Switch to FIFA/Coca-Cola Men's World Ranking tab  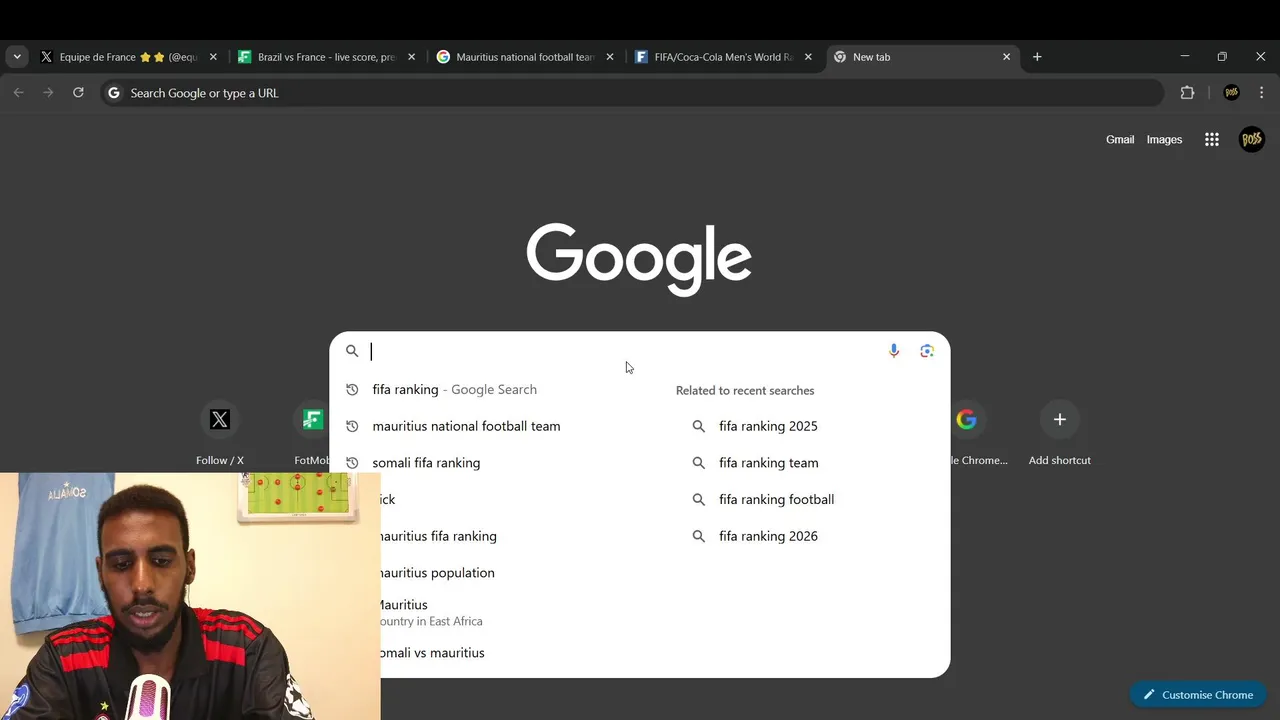pos(723,57)
